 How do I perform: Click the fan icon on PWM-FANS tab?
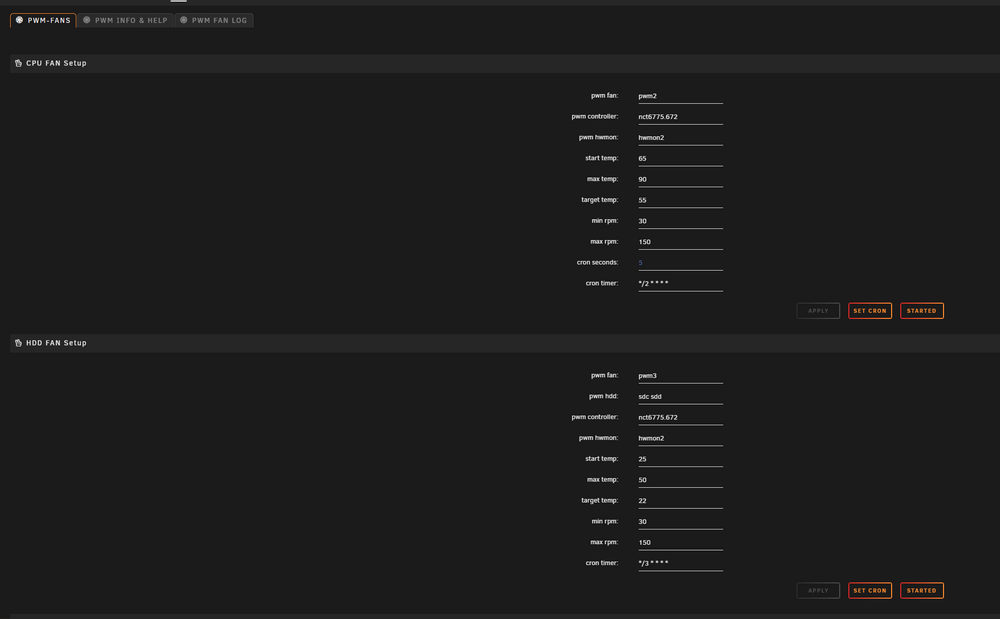point(20,20)
